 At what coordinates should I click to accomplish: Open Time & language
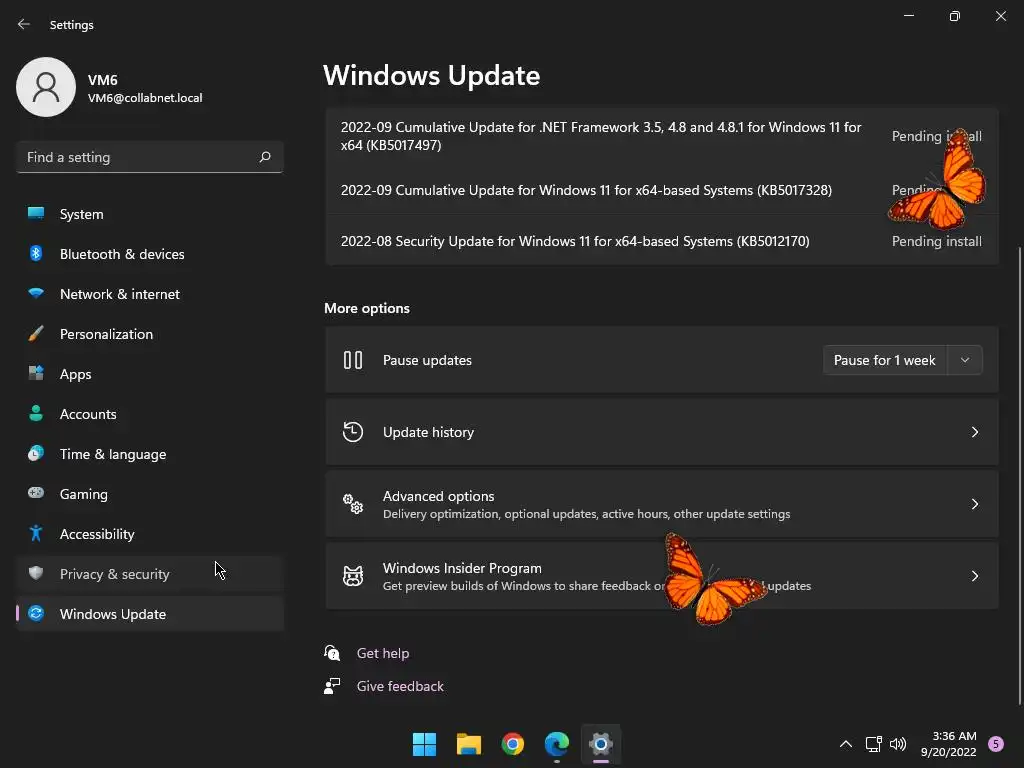[x=150, y=454]
